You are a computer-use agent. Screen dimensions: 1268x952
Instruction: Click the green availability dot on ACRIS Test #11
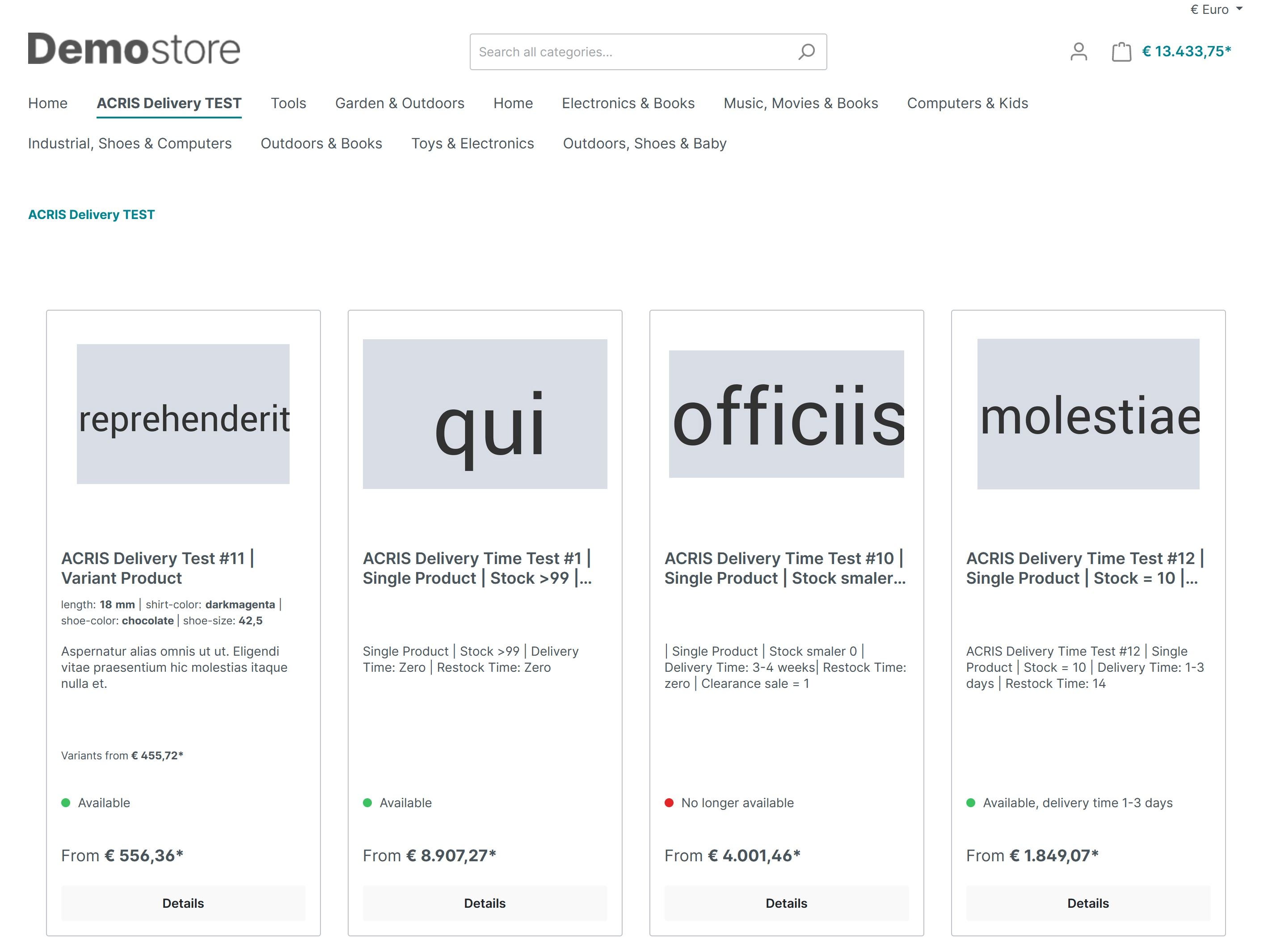pyautogui.click(x=66, y=802)
